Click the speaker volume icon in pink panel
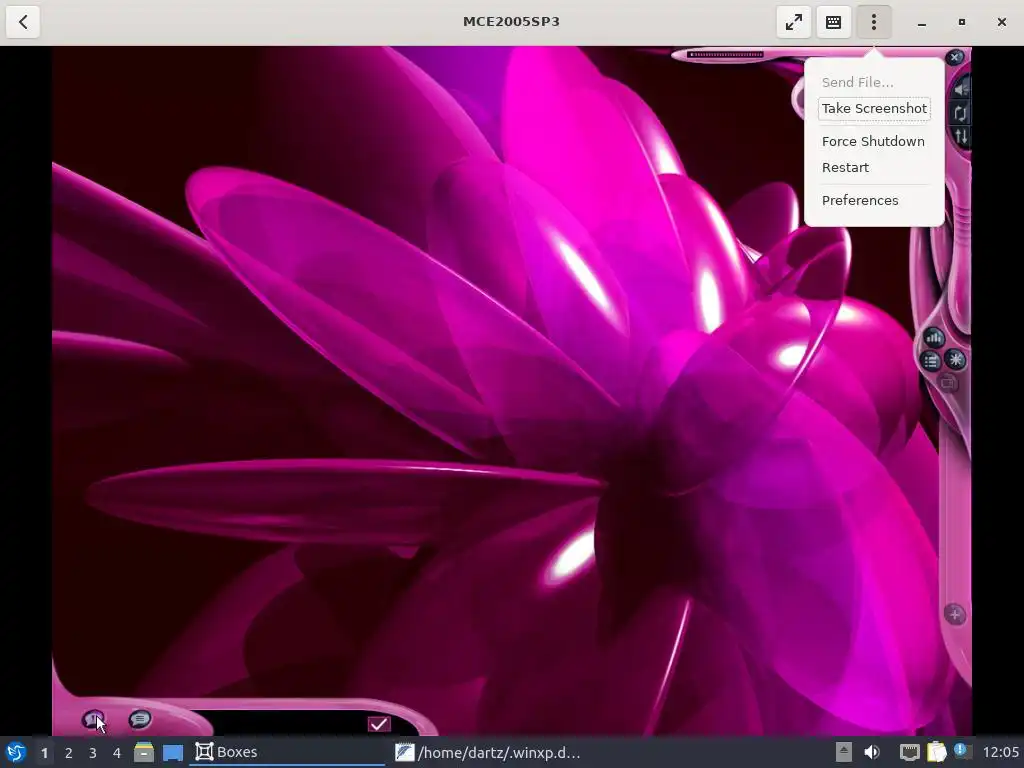The height and width of the screenshot is (768, 1024). click(961, 88)
